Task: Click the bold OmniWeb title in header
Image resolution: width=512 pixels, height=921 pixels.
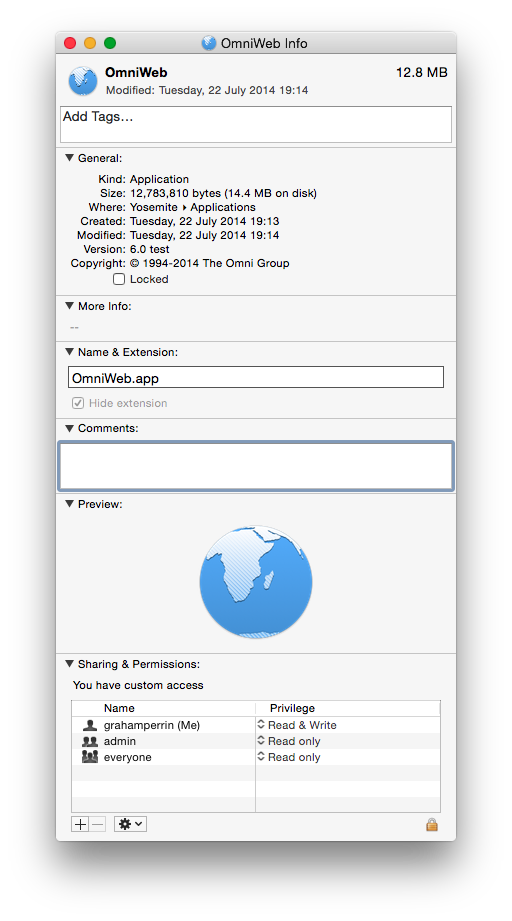Action: pyautogui.click(x=136, y=73)
